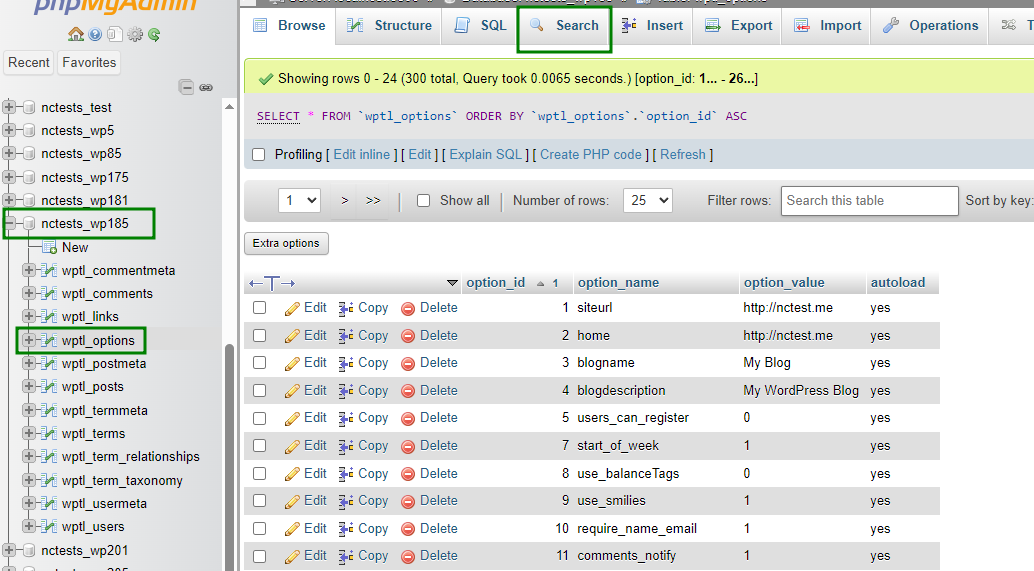The image size is (1034, 571).
Task: Select the checkbox for the blogdescription row
Action: (260, 391)
